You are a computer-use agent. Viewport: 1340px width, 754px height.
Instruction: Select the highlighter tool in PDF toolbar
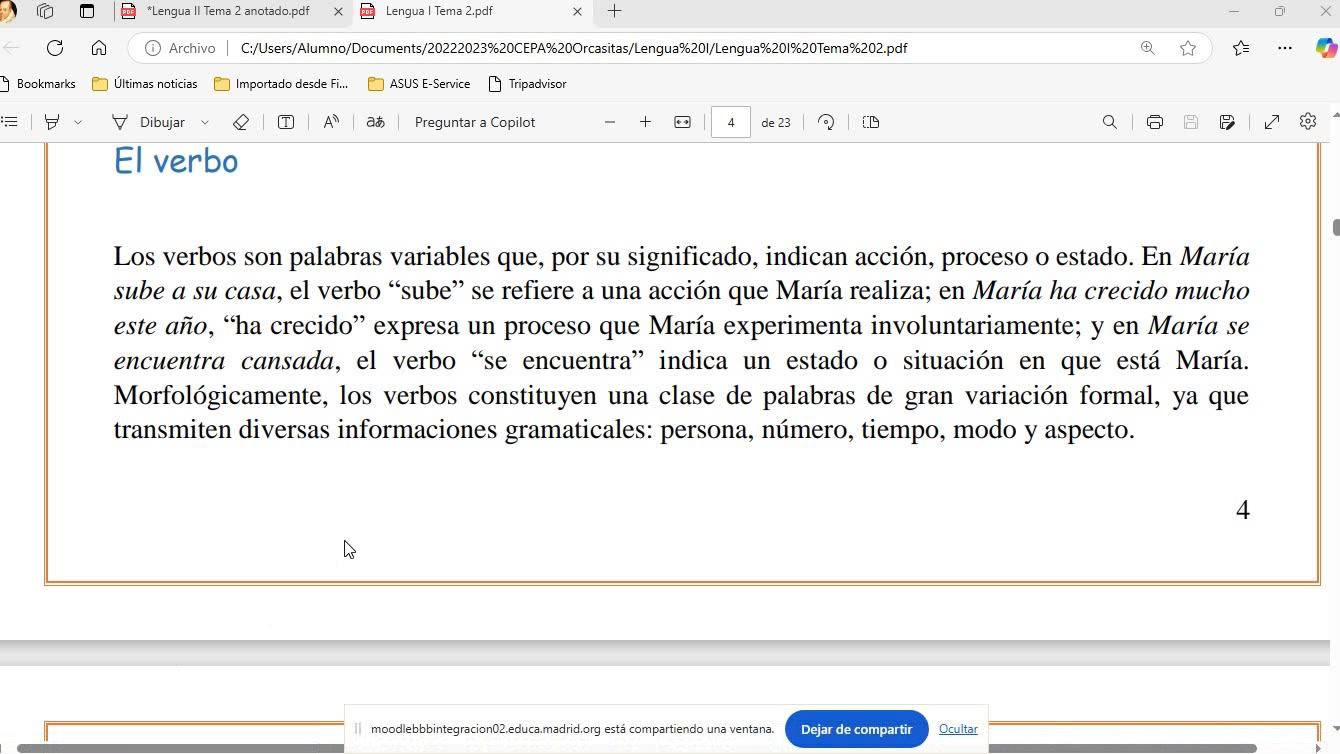(x=52, y=122)
